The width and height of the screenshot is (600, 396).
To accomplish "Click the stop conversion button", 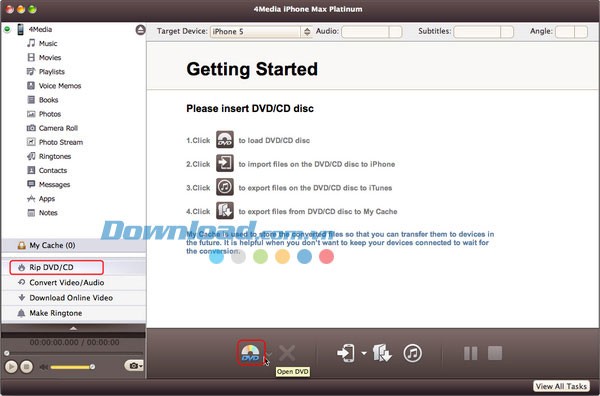I will click(495, 353).
